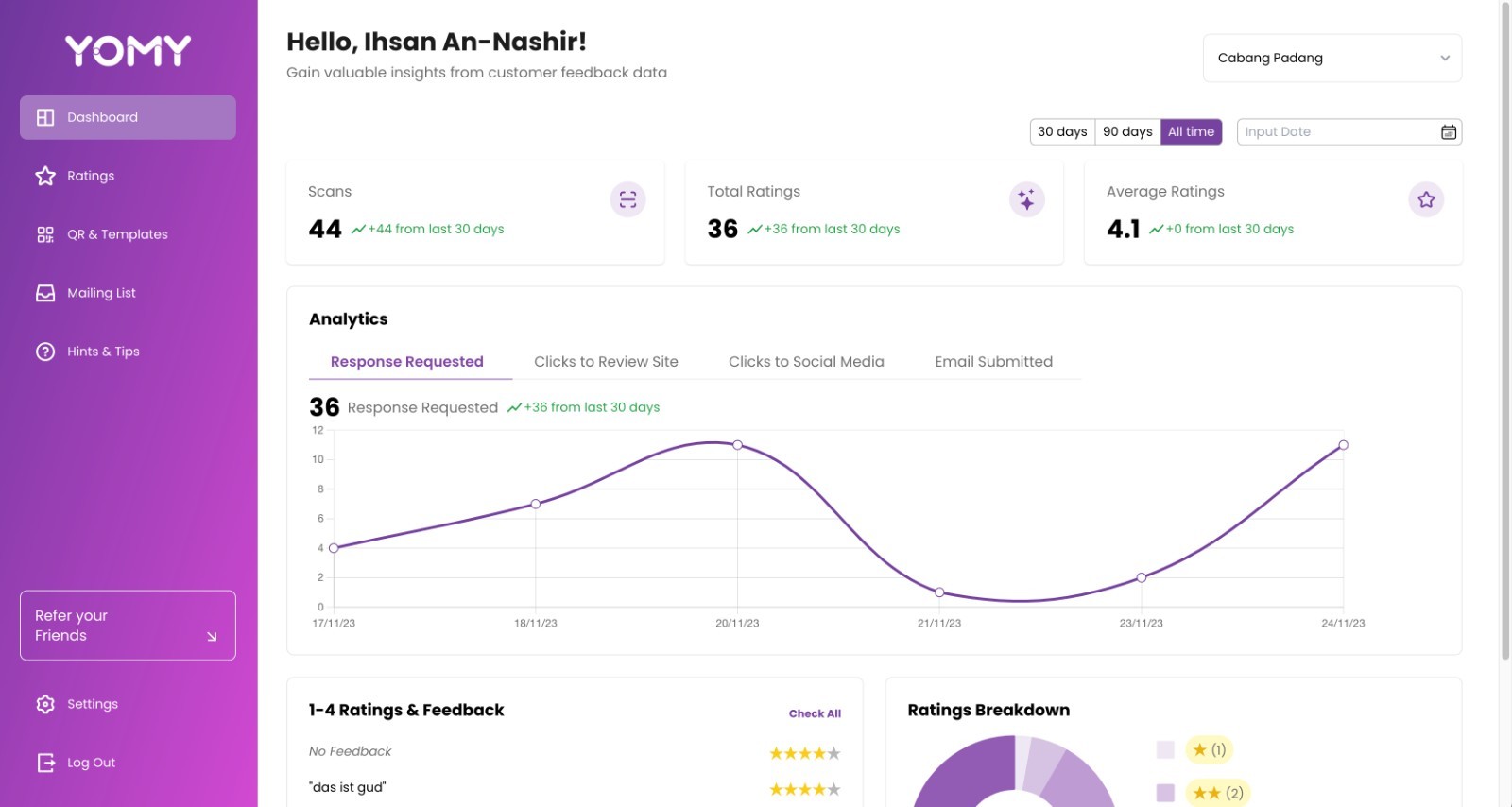Select the 30 days range toggle
This screenshot has height=807, width=1512.
(1062, 132)
